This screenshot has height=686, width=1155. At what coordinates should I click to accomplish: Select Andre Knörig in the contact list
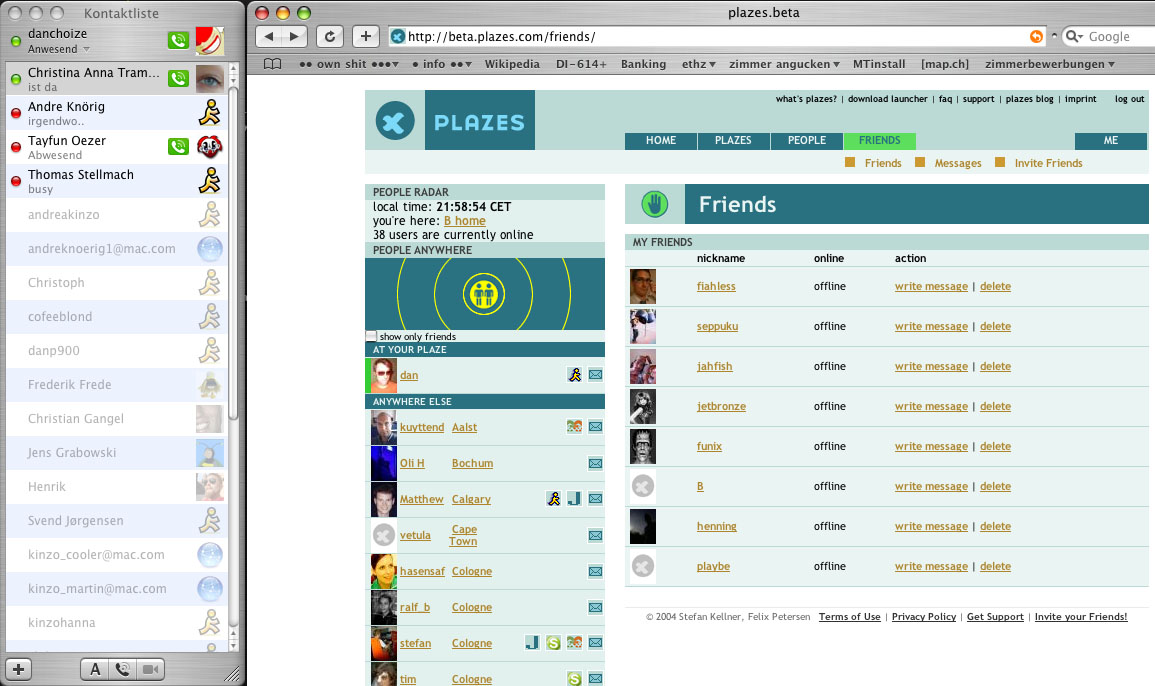click(x=116, y=113)
